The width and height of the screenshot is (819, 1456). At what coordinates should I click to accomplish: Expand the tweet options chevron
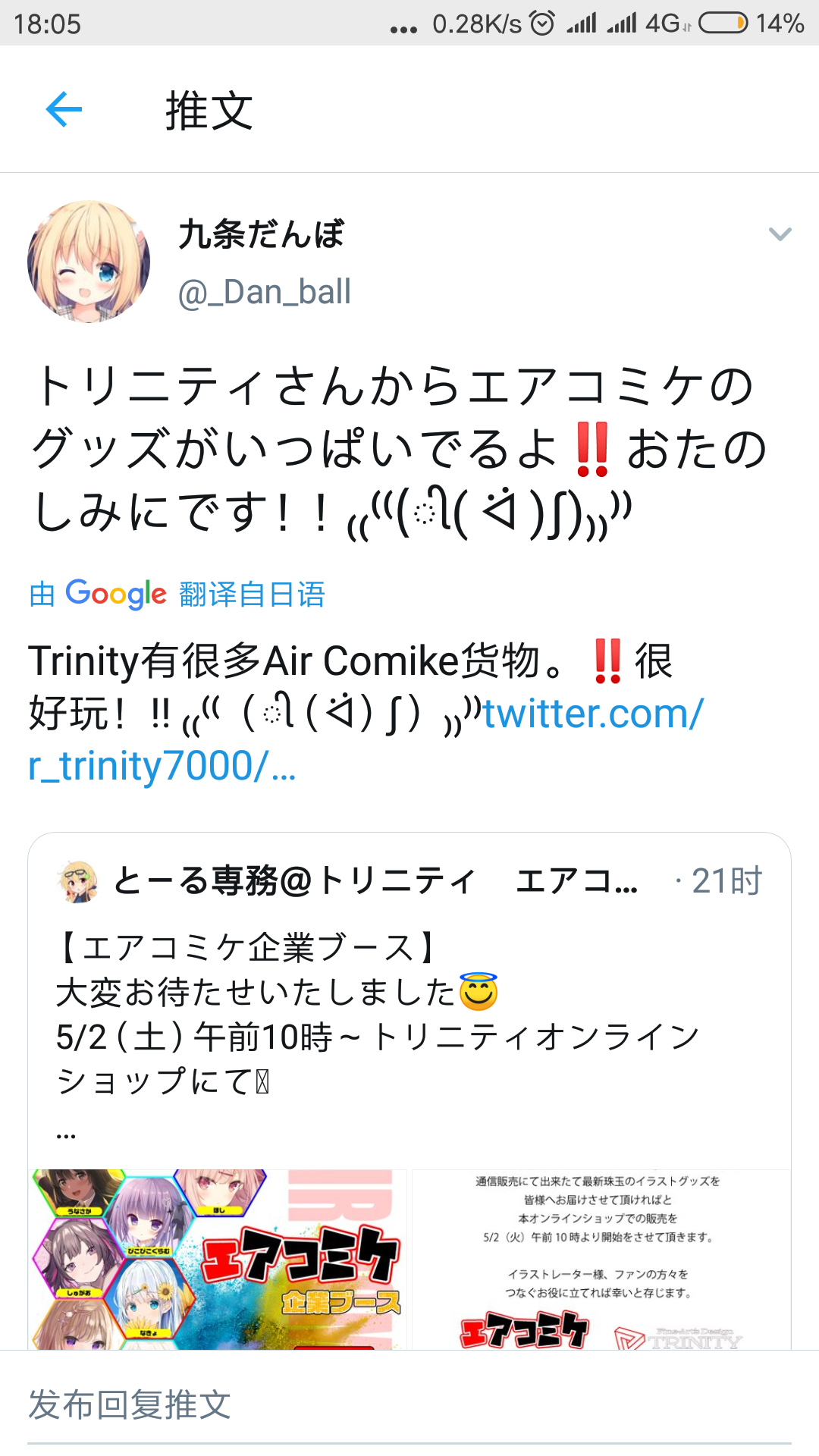pyautogui.click(x=780, y=235)
